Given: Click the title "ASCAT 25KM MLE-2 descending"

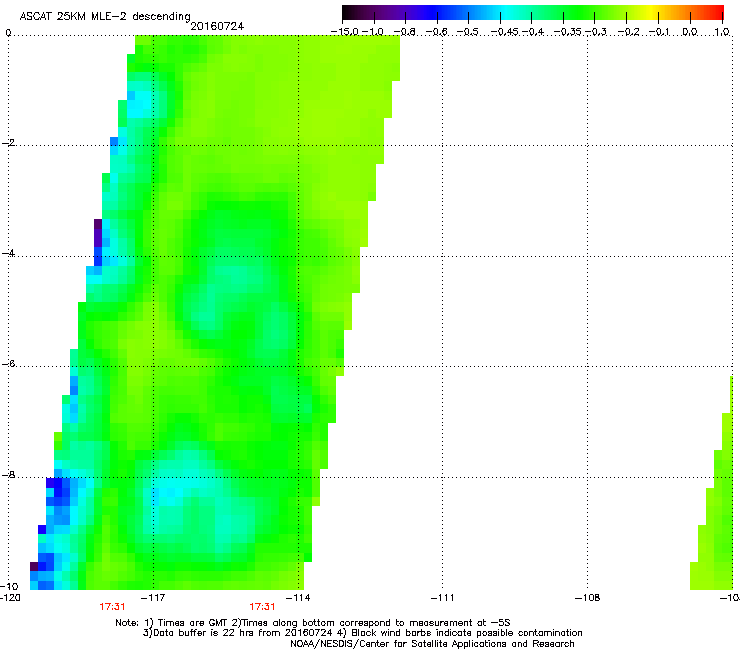Looking at the screenshot, I should tap(105, 17).
